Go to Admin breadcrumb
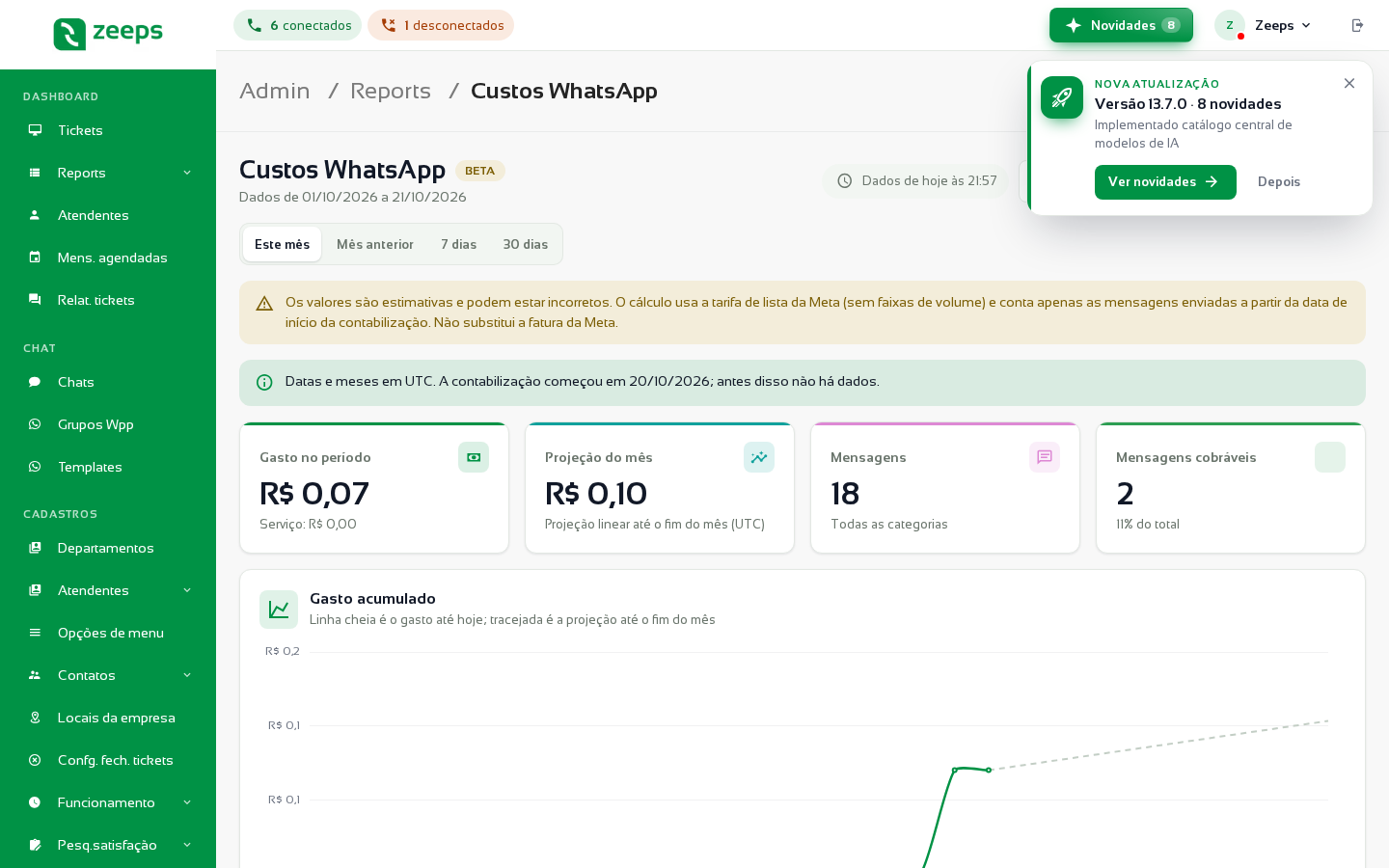This screenshot has height=868, width=1389. [x=275, y=91]
